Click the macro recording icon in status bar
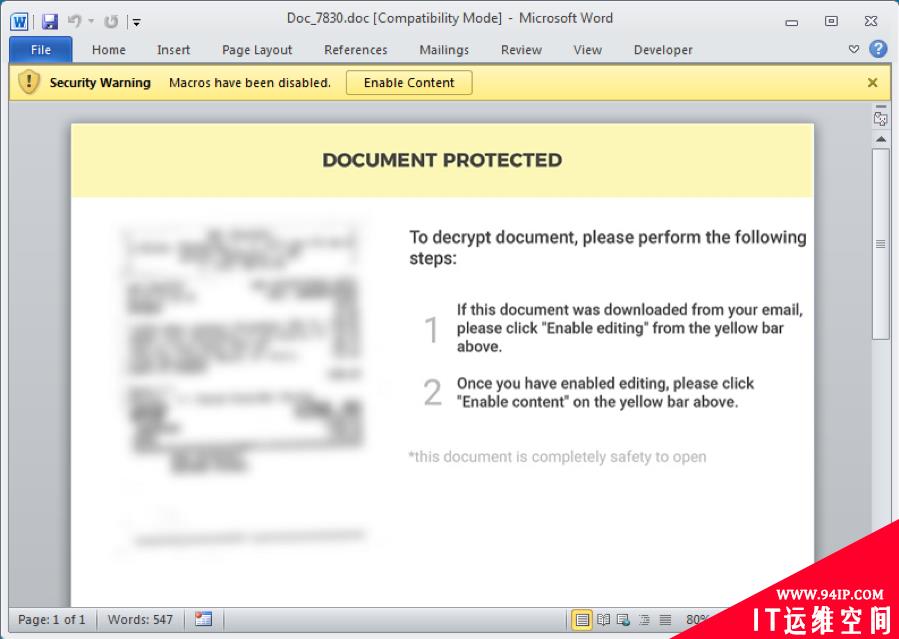 tap(203, 619)
